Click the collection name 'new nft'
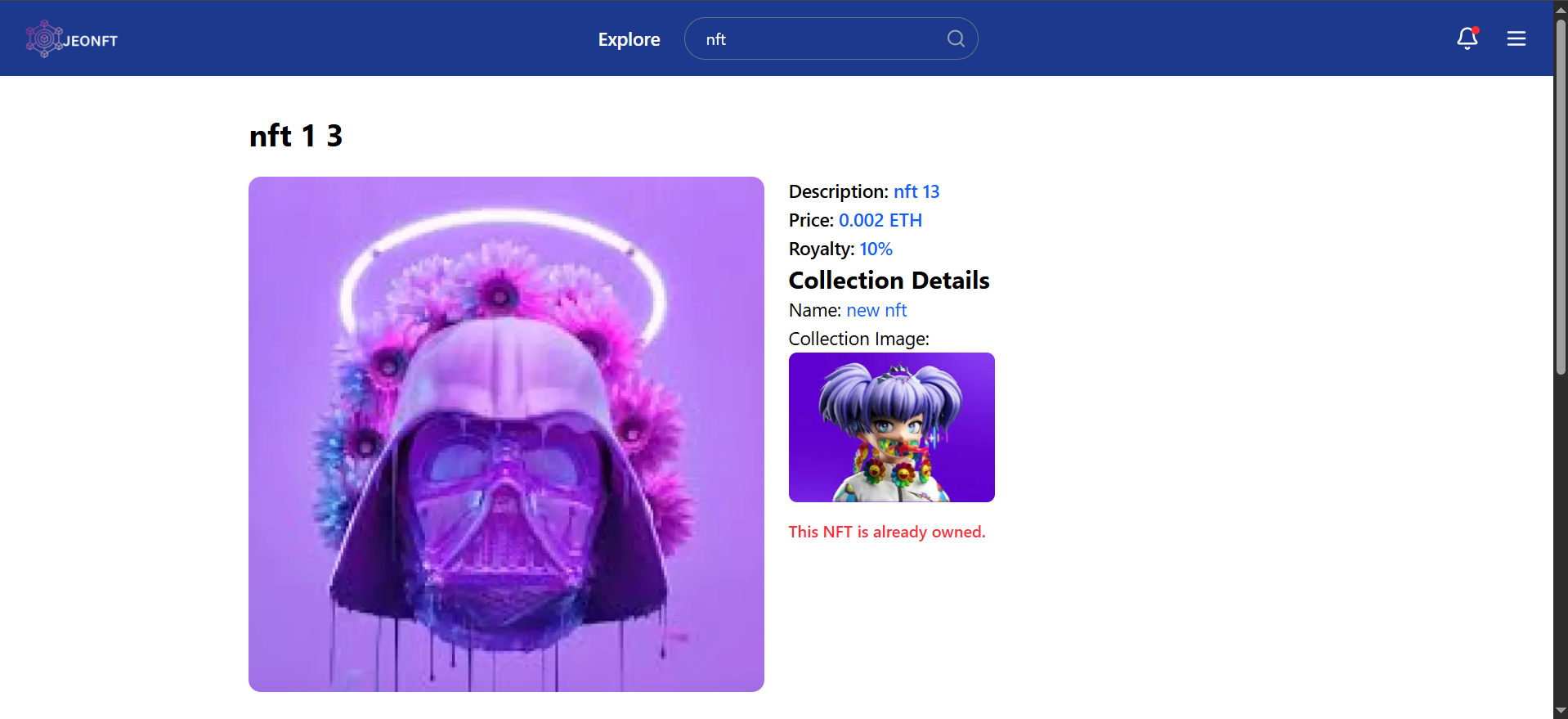 click(x=876, y=310)
